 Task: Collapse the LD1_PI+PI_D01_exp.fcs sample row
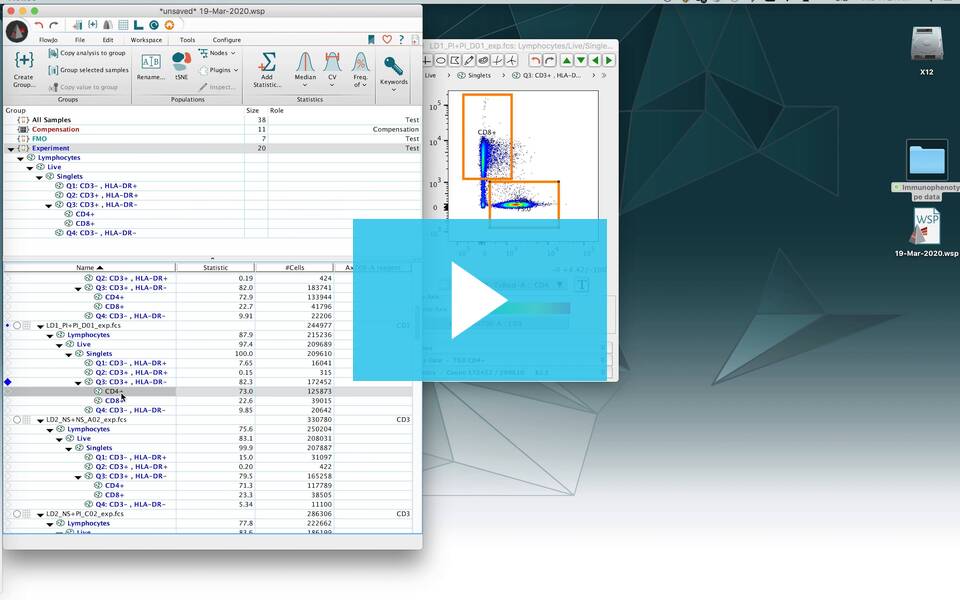(40, 326)
